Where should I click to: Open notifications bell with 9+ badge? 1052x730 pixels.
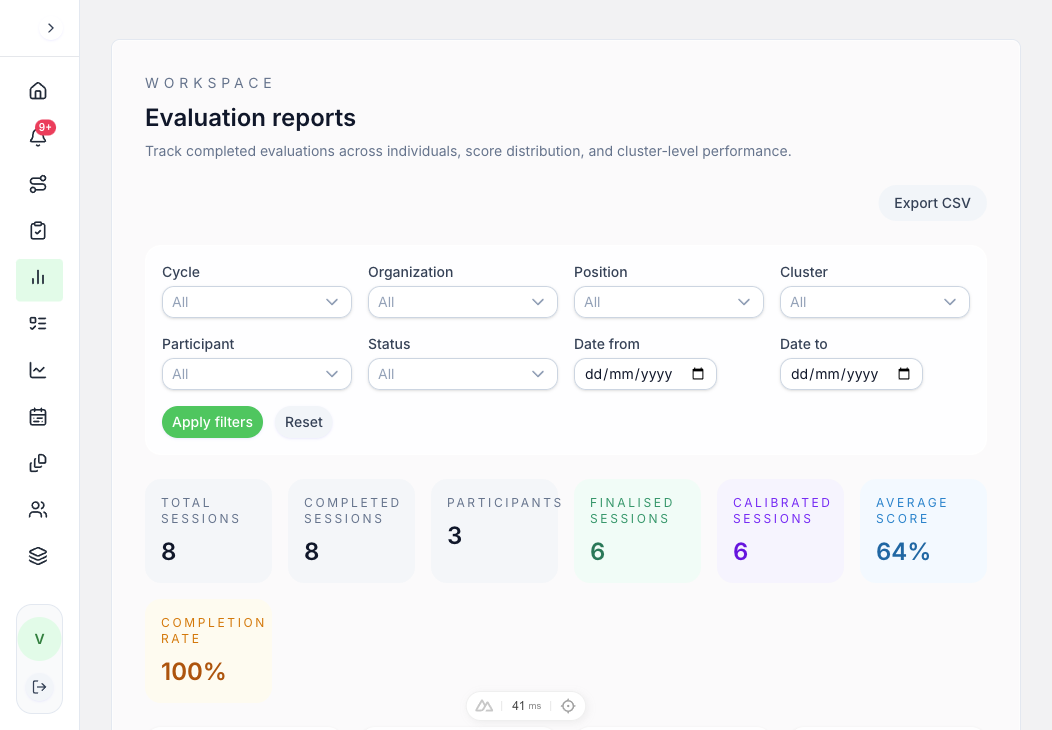(38, 137)
